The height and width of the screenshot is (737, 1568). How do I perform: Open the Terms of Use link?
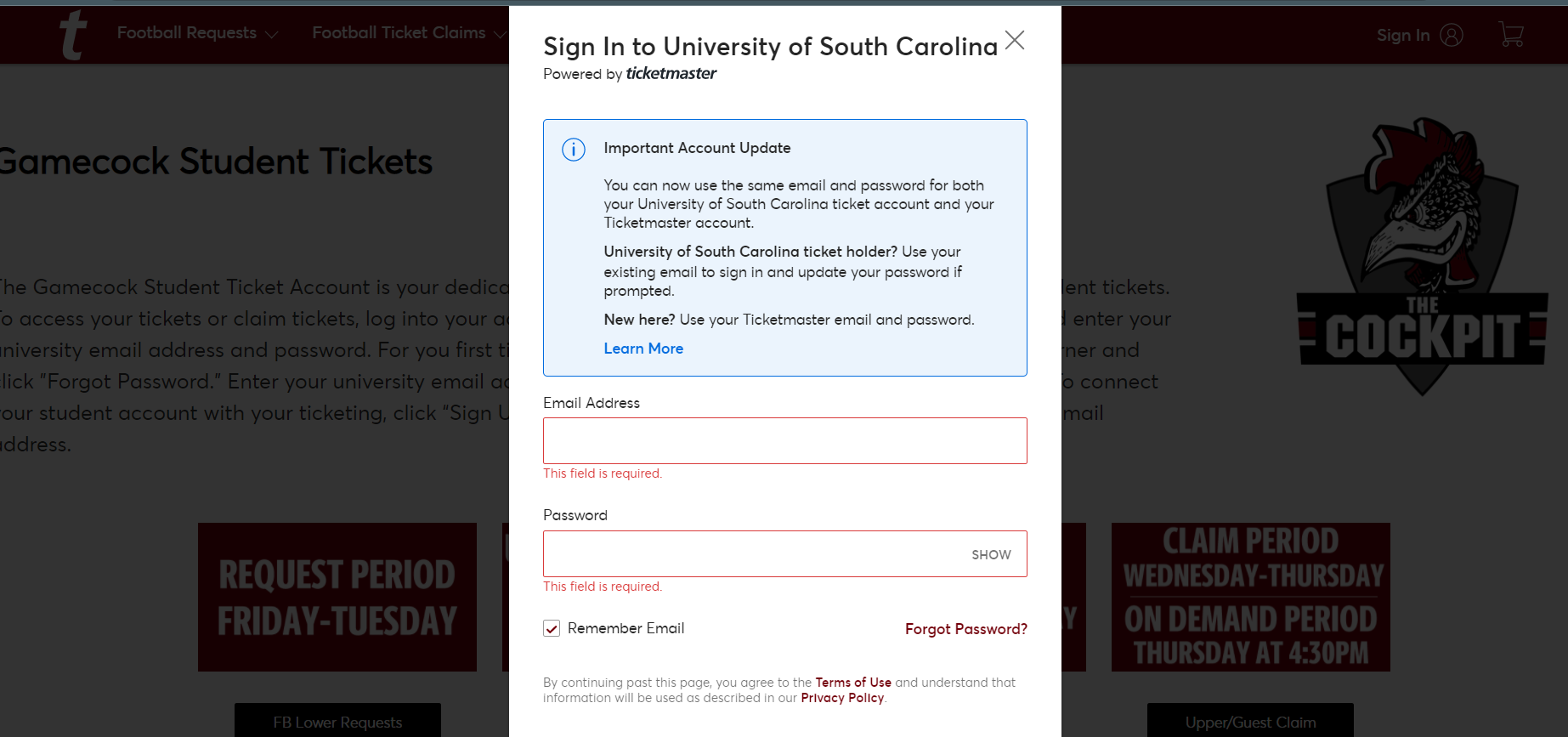pyautogui.click(x=853, y=683)
